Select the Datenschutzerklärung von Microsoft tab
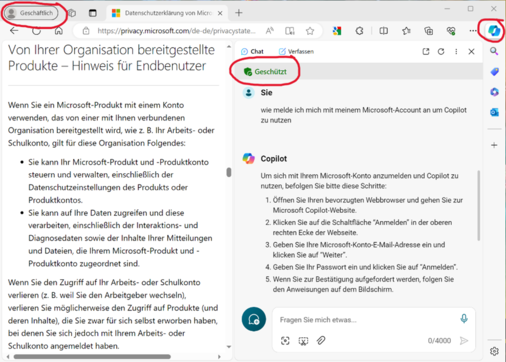This screenshot has height=362, width=506. [167, 13]
